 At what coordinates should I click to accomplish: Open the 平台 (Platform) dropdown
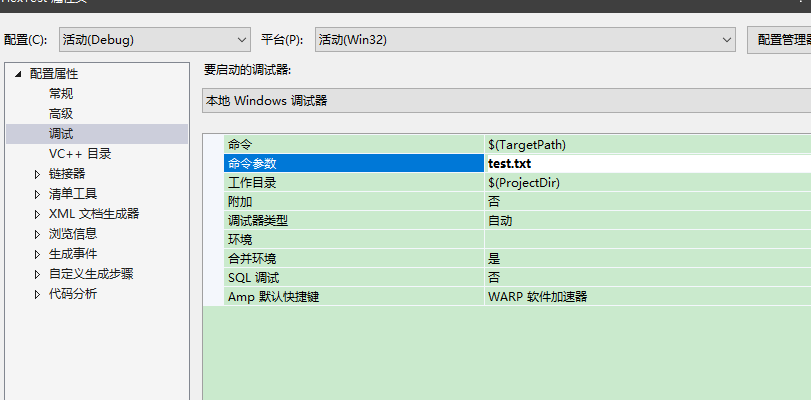click(525, 40)
